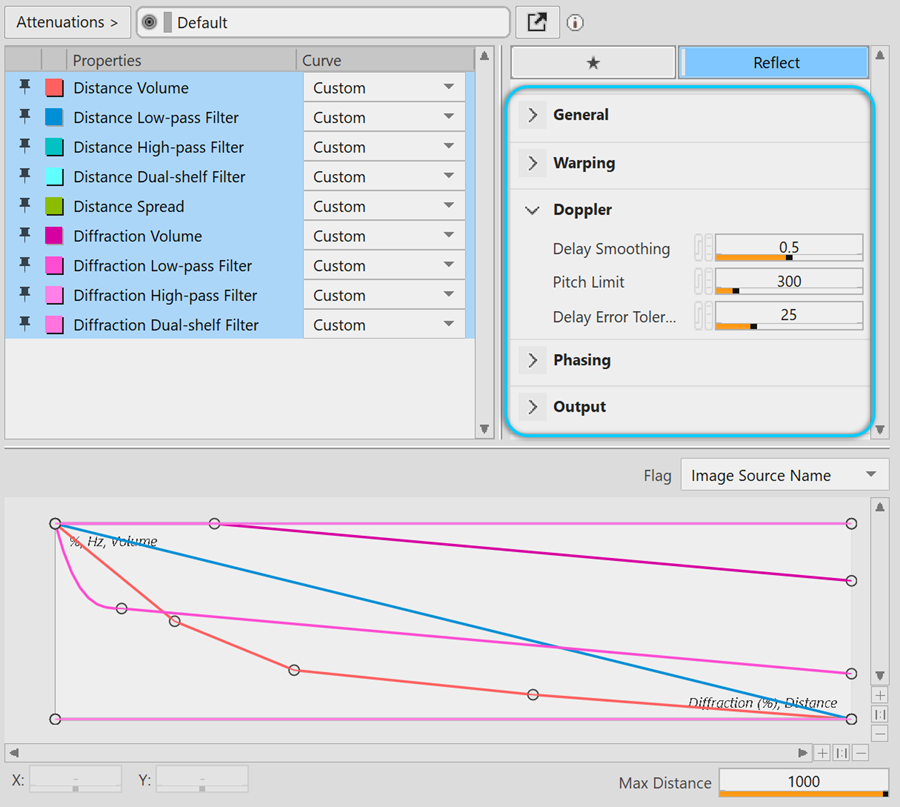Screen dimensions: 900x807
Task: Toggle the pin for Diffraction Dual-shelf Filter
Action: point(25,325)
